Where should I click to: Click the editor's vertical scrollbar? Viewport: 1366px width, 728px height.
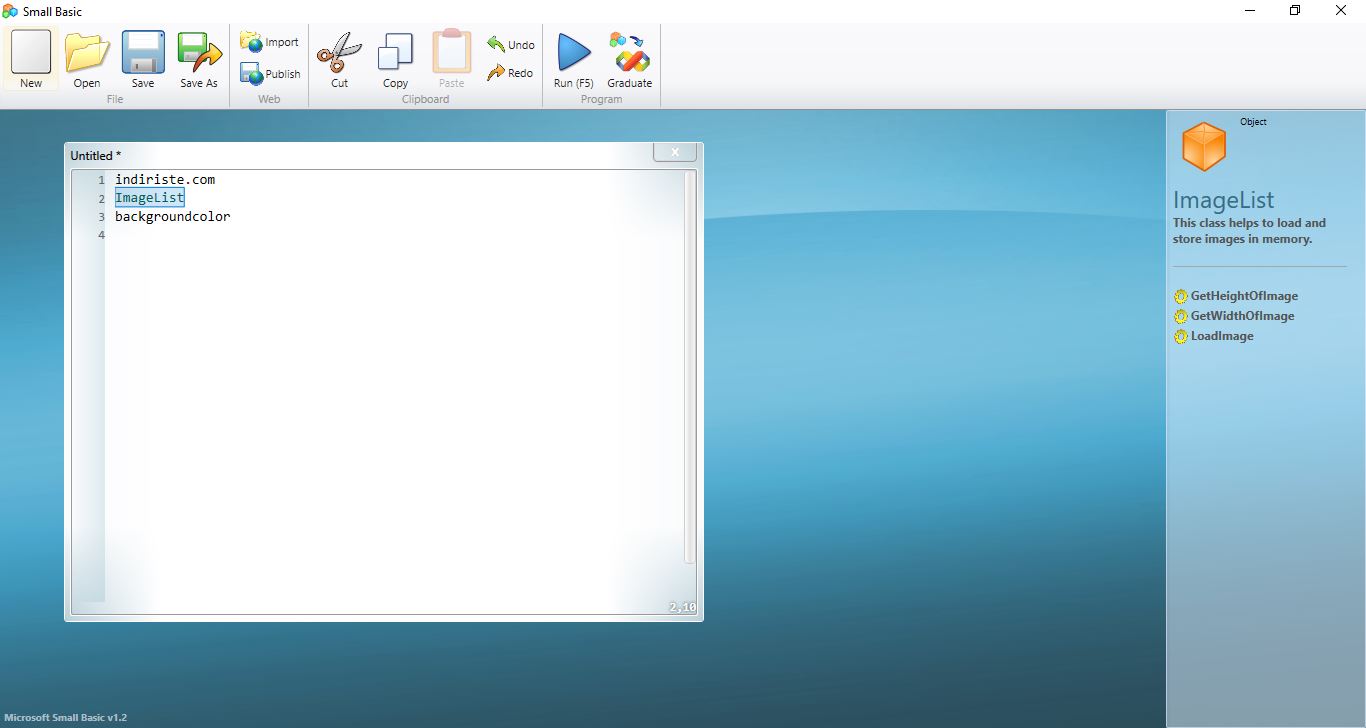tap(689, 367)
